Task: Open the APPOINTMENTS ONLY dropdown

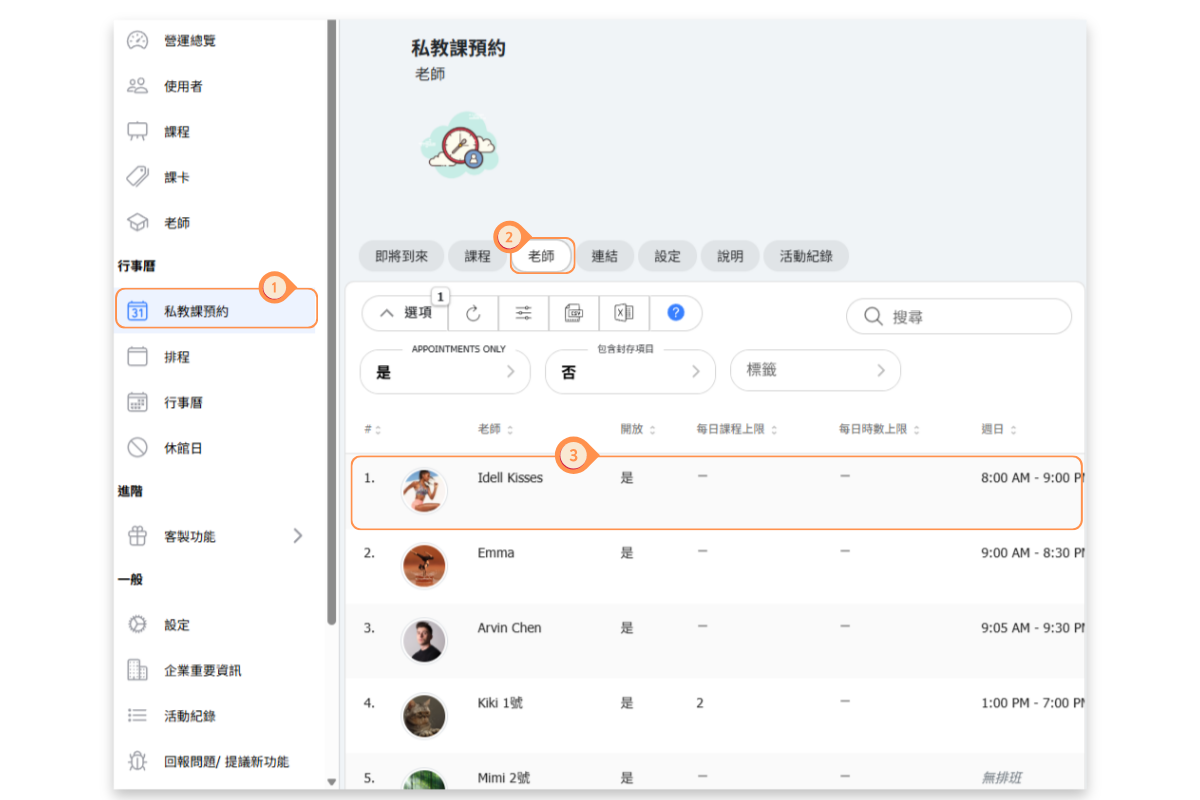Action: 445,372
